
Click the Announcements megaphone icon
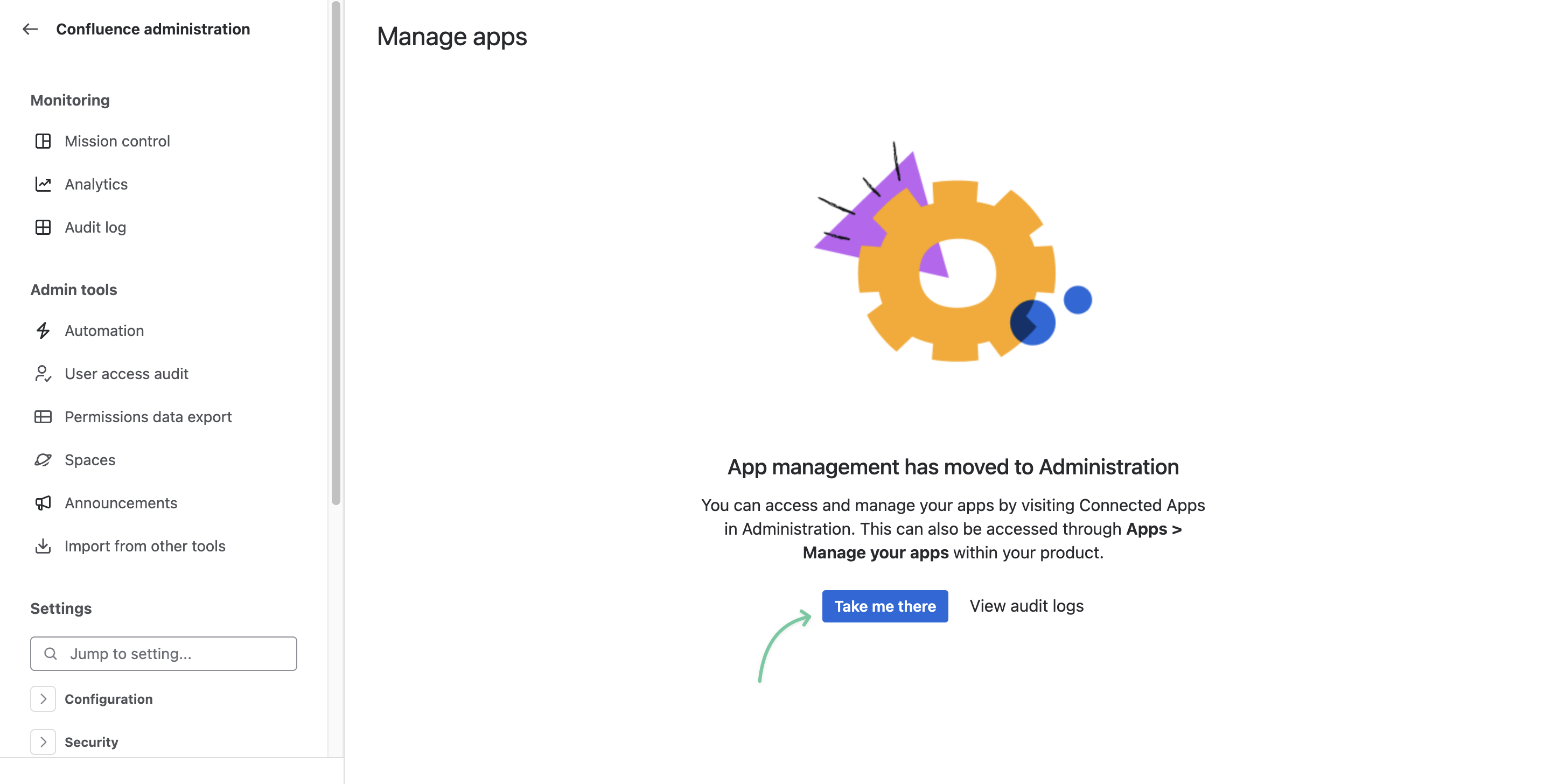pos(43,503)
